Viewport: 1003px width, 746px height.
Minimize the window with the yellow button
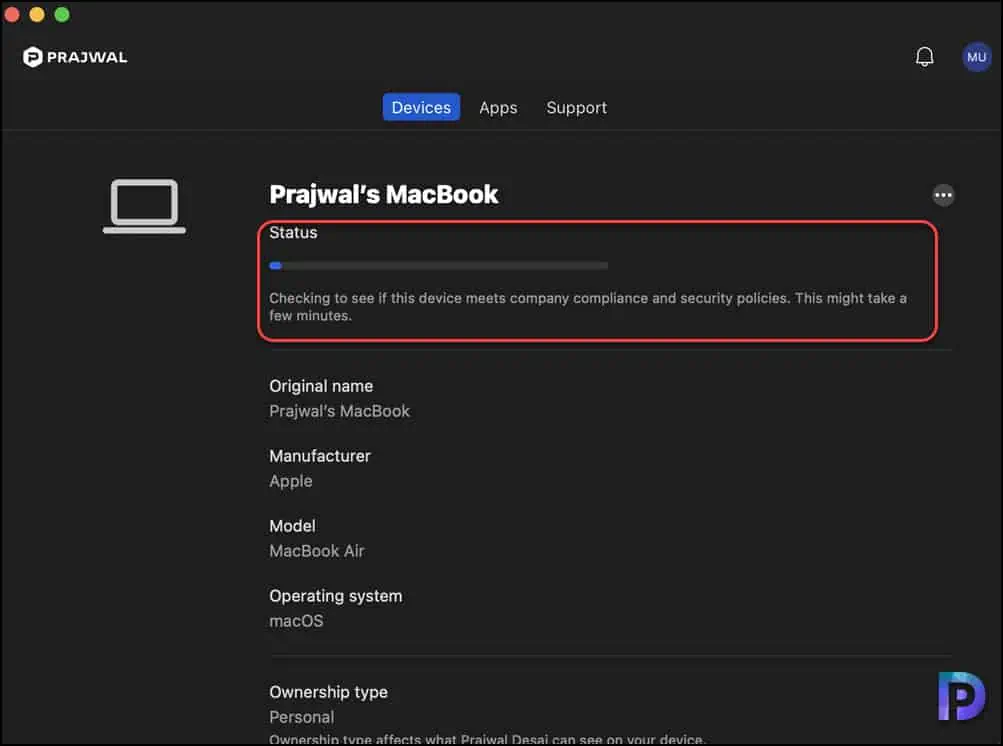(37, 14)
